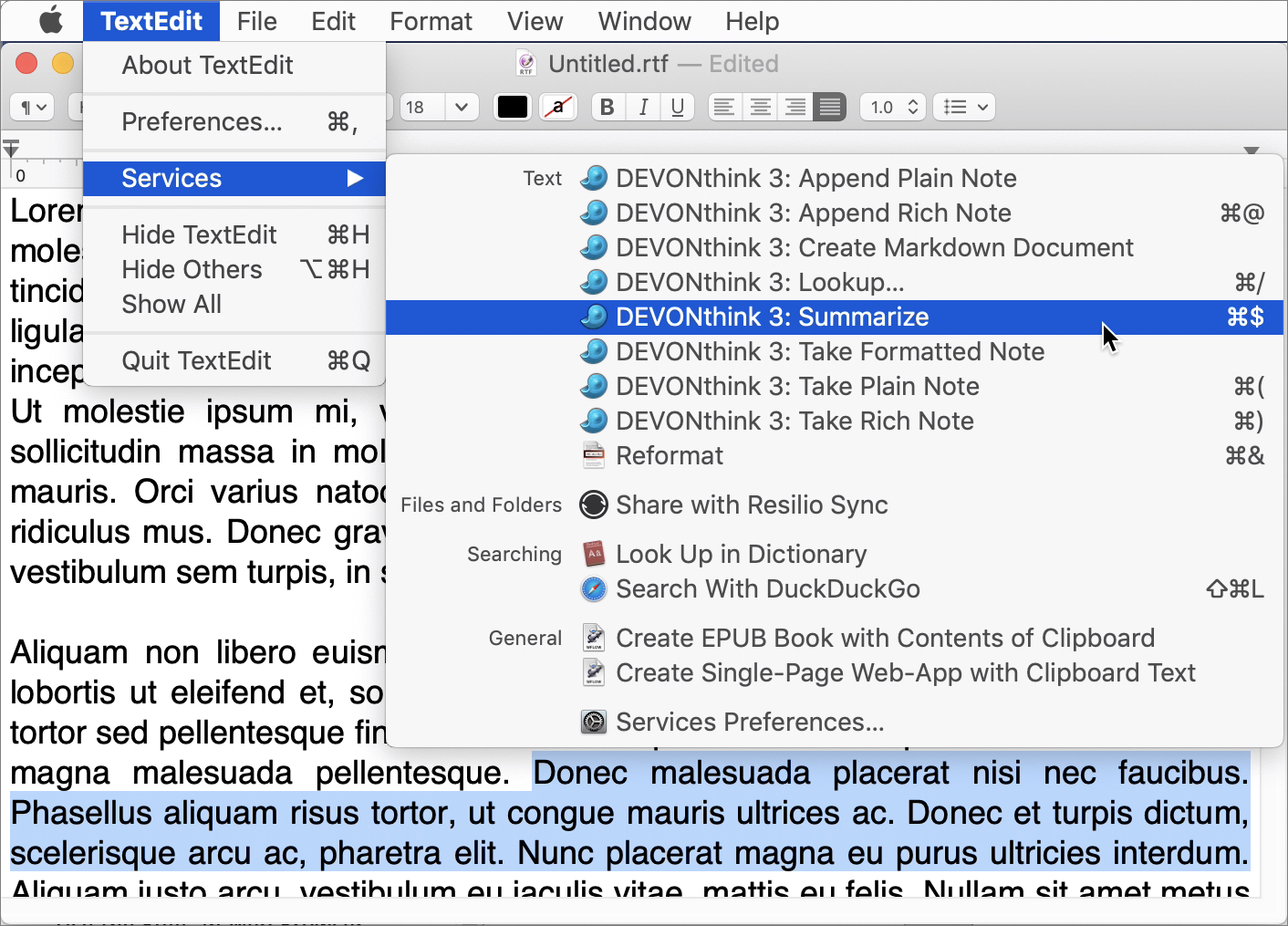Open the paragraph styles dropdown
Screen dimensions: 1288x926
click(33, 107)
